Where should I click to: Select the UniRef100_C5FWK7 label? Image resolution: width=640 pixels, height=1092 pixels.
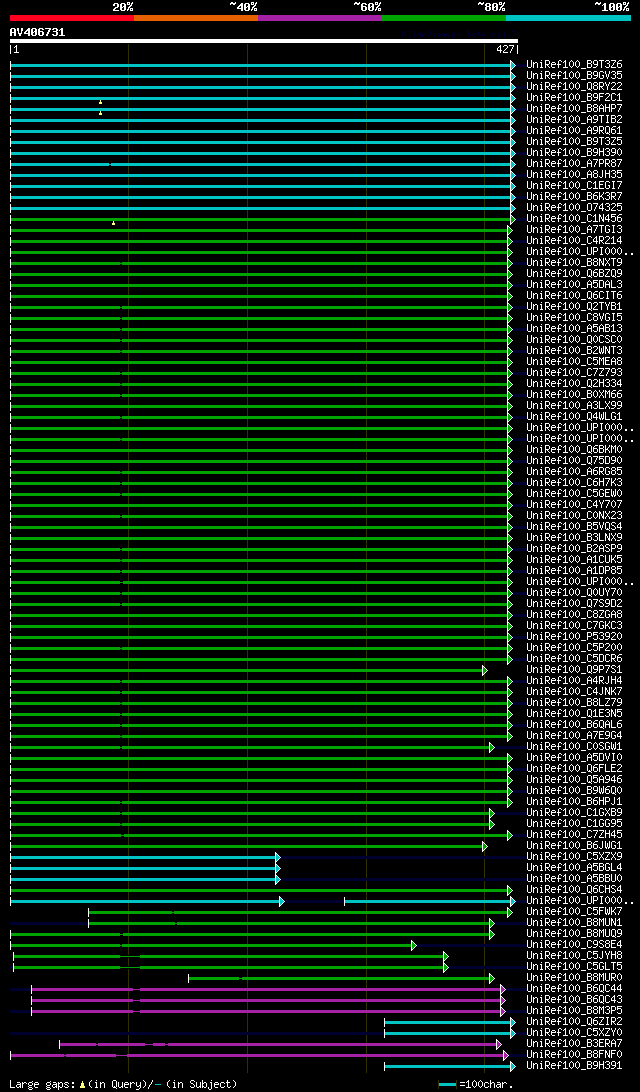(575, 912)
